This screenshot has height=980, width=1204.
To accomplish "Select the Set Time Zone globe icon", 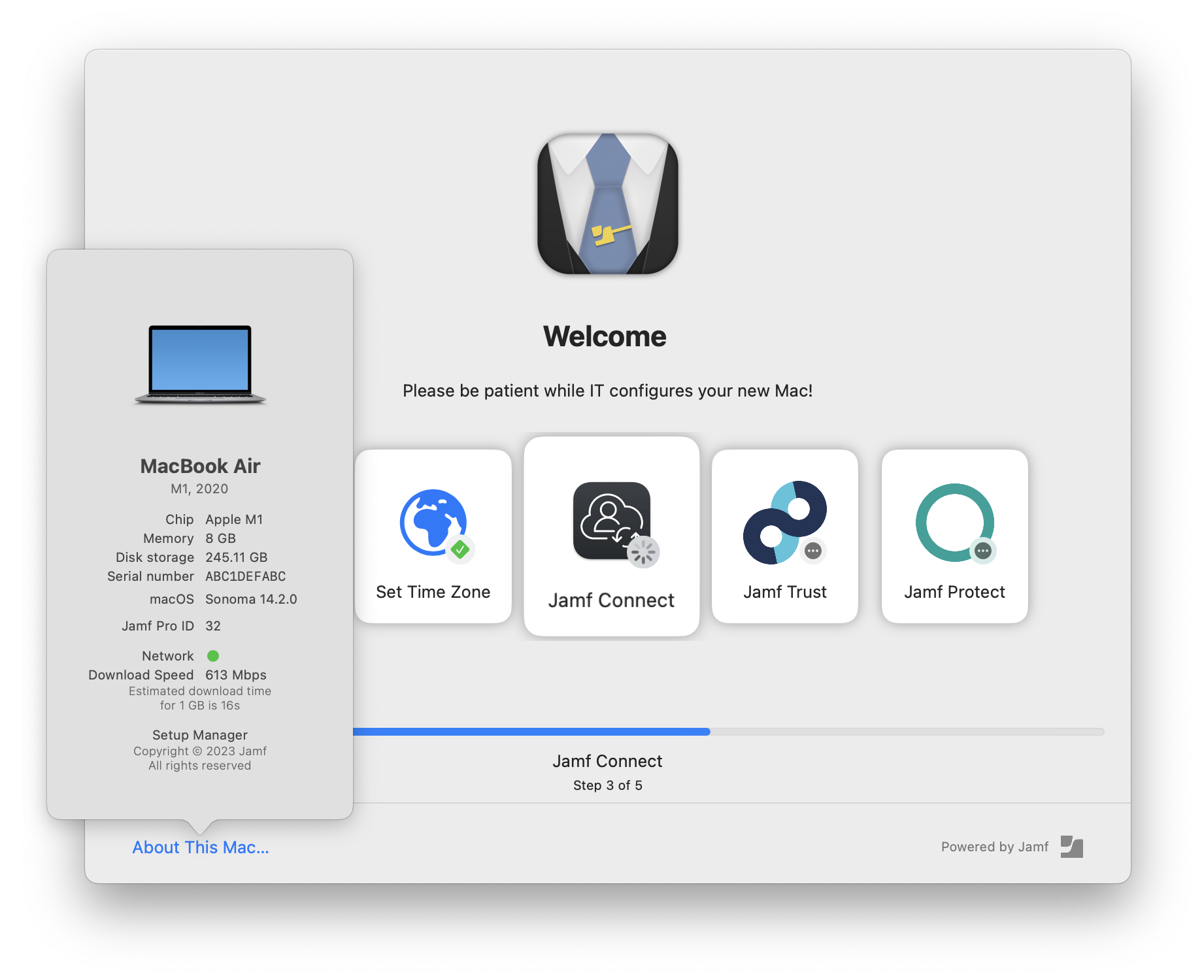I will (432, 522).
